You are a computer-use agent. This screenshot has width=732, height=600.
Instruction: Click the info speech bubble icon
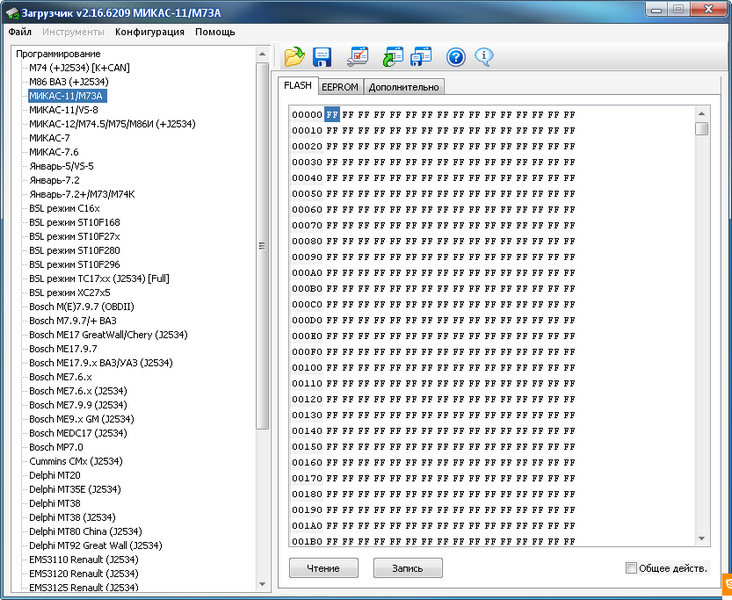[484, 57]
